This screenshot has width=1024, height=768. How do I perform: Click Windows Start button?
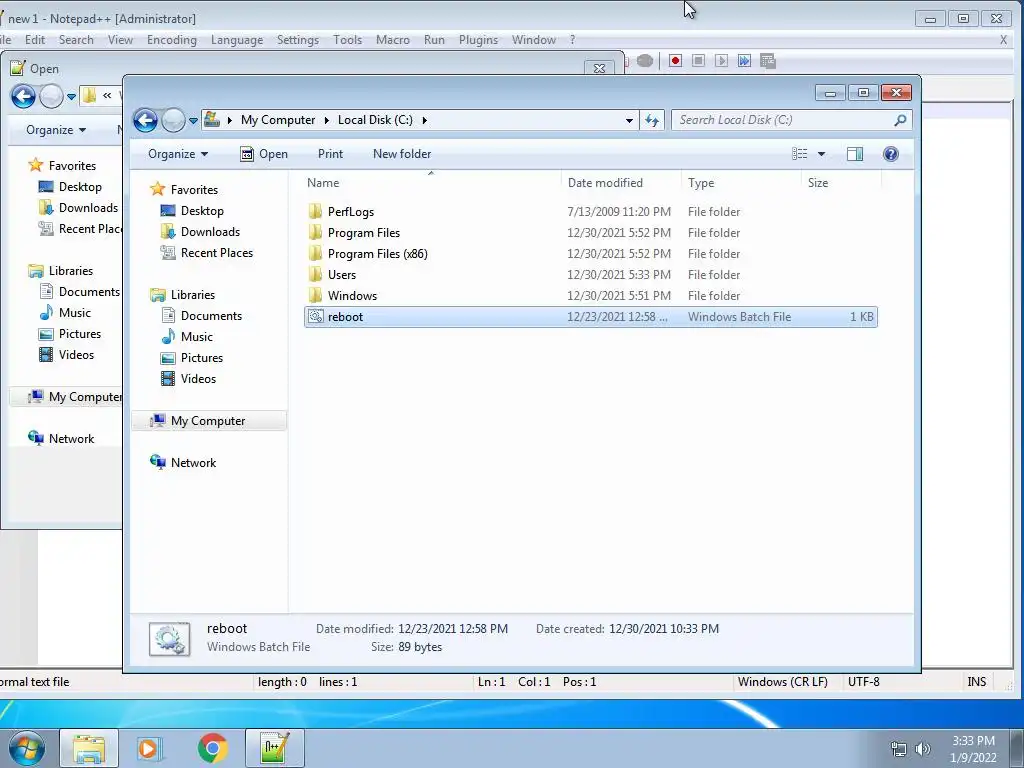coord(26,748)
